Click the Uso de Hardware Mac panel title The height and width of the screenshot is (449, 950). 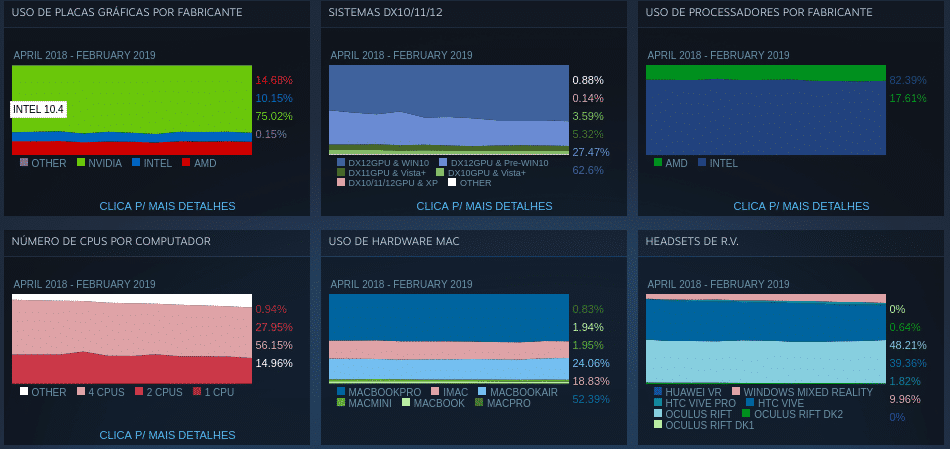pos(394,241)
